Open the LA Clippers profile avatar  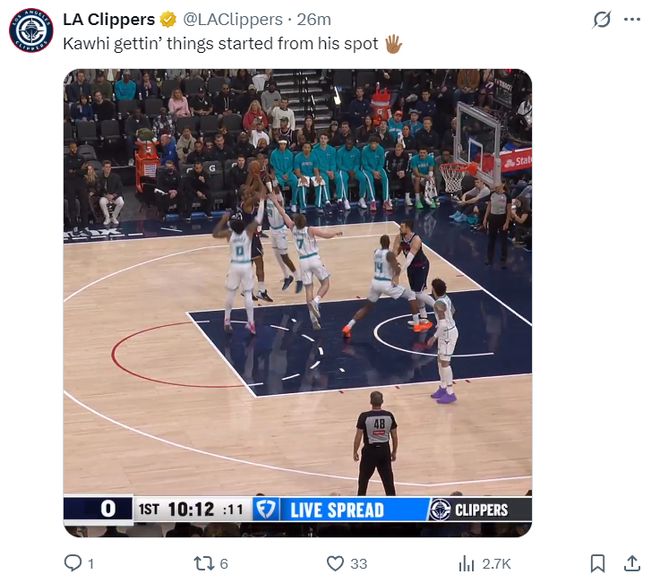[x=31, y=31]
